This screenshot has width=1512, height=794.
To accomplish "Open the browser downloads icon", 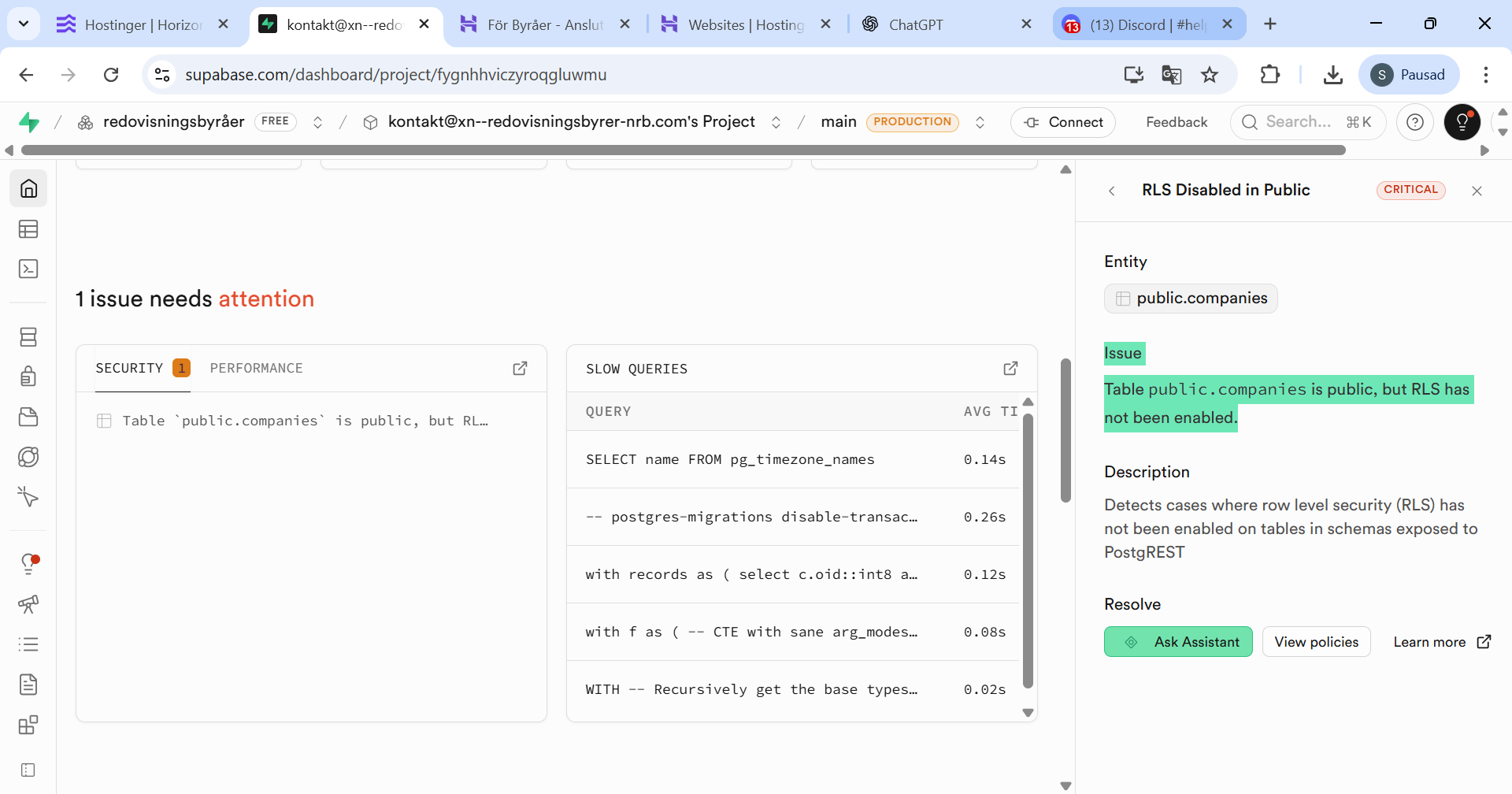I will tap(1332, 75).
